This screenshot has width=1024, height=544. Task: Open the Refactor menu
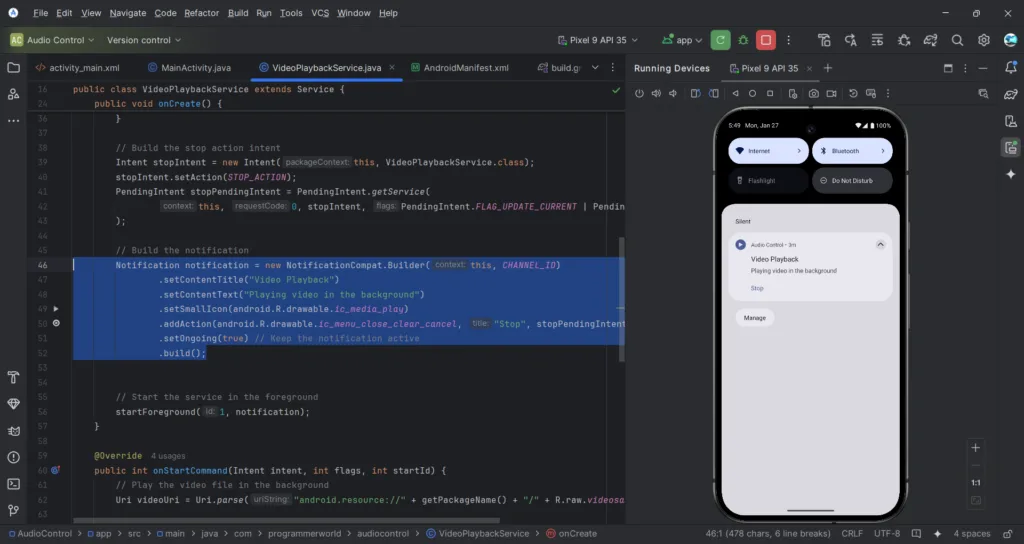coord(202,13)
